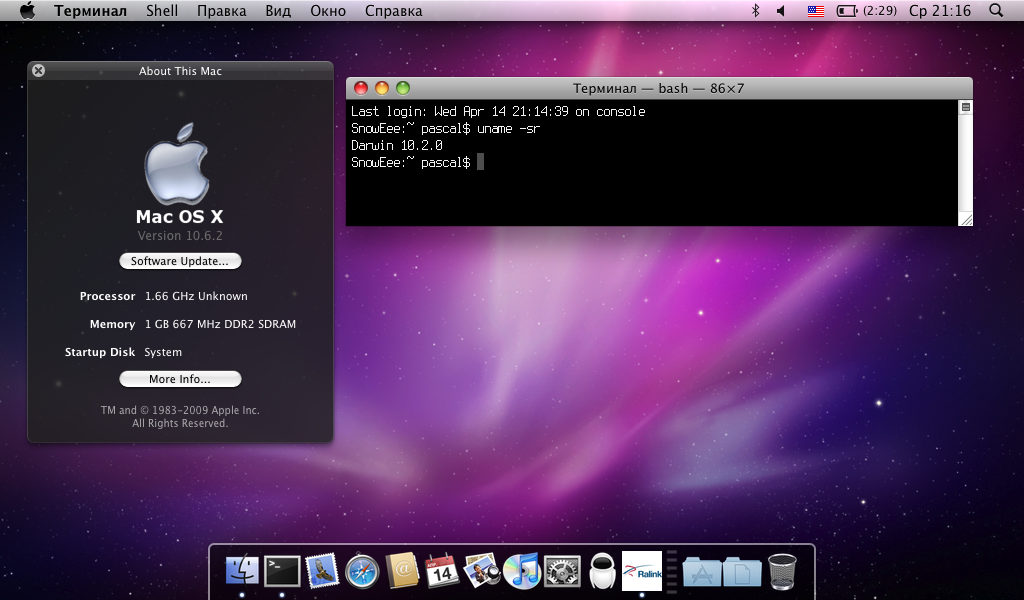Open Address Book from the Dock
The image size is (1024, 600).
402,571
